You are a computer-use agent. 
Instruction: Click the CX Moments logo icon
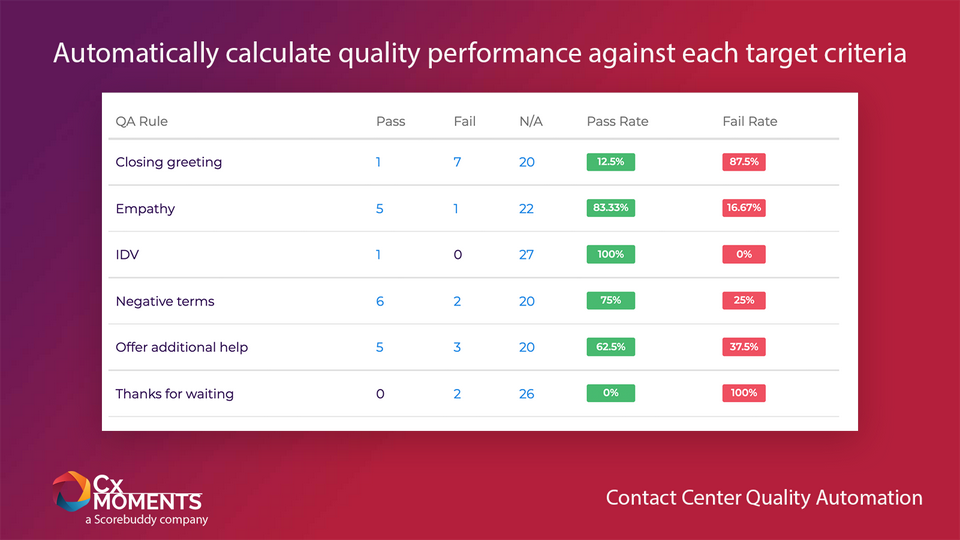click(x=72, y=491)
